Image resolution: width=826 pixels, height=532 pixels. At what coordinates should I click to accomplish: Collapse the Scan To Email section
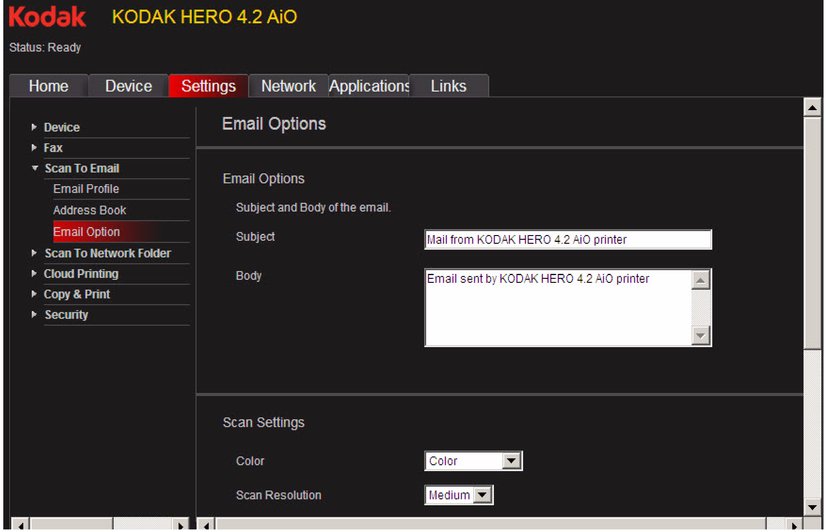coord(81,169)
